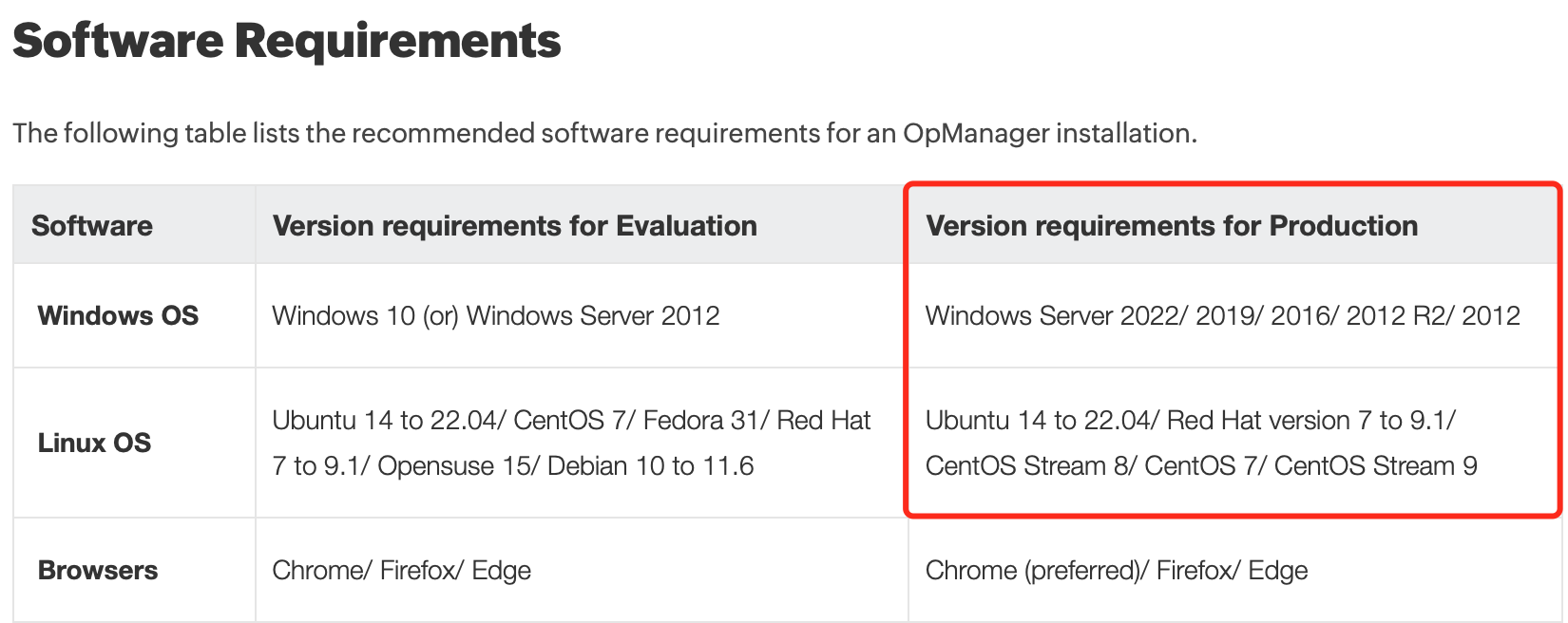Select the introductory OpManager installation sentence

[x=604, y=133]
